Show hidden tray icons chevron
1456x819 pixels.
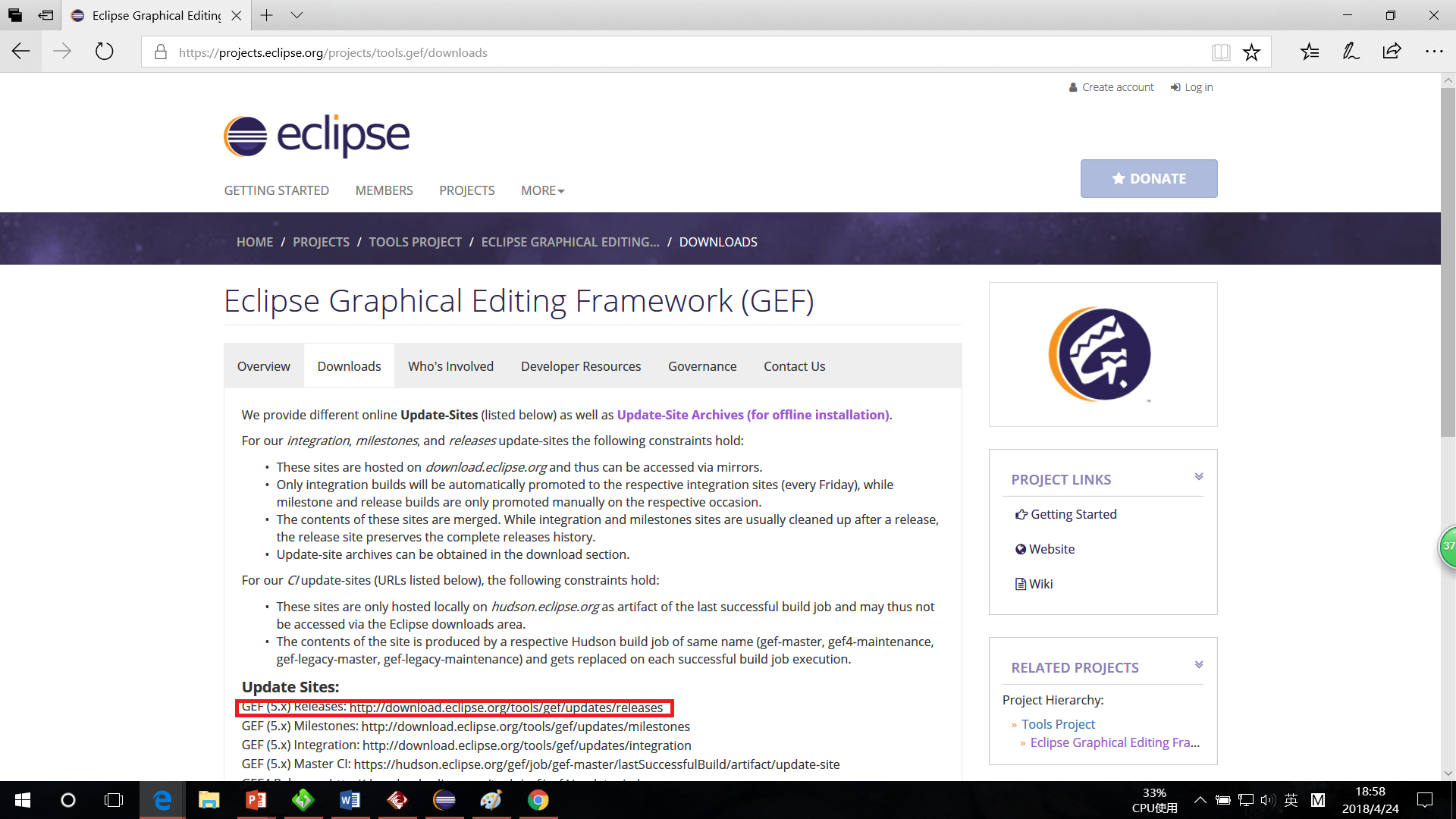tap(1200, 800)
